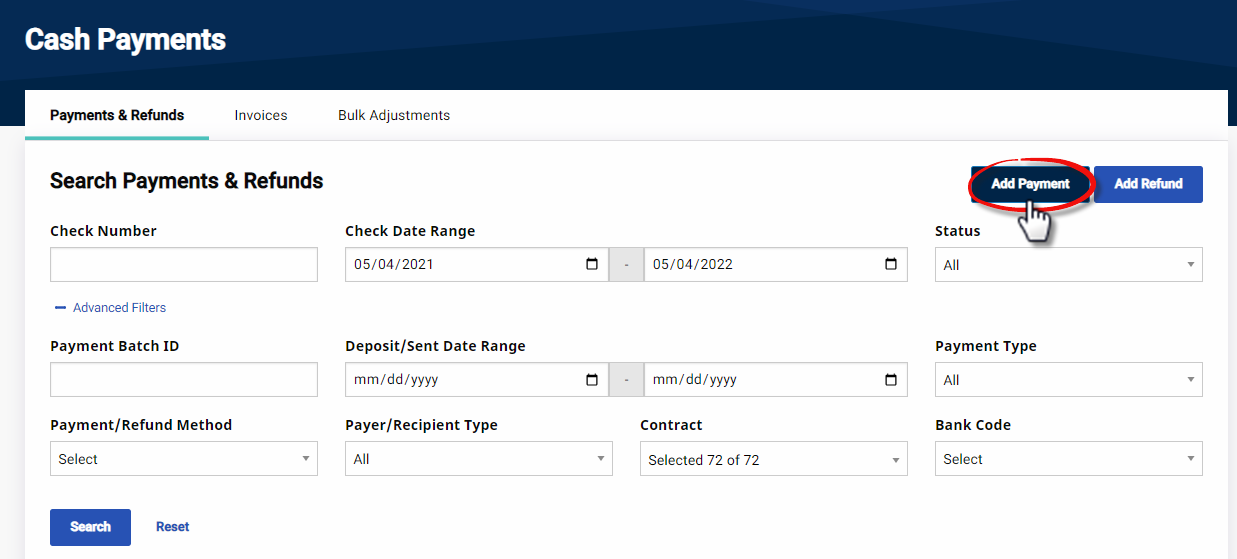
Task: Open calendar picker for Check Date start
Action: [x=592, y=265]
